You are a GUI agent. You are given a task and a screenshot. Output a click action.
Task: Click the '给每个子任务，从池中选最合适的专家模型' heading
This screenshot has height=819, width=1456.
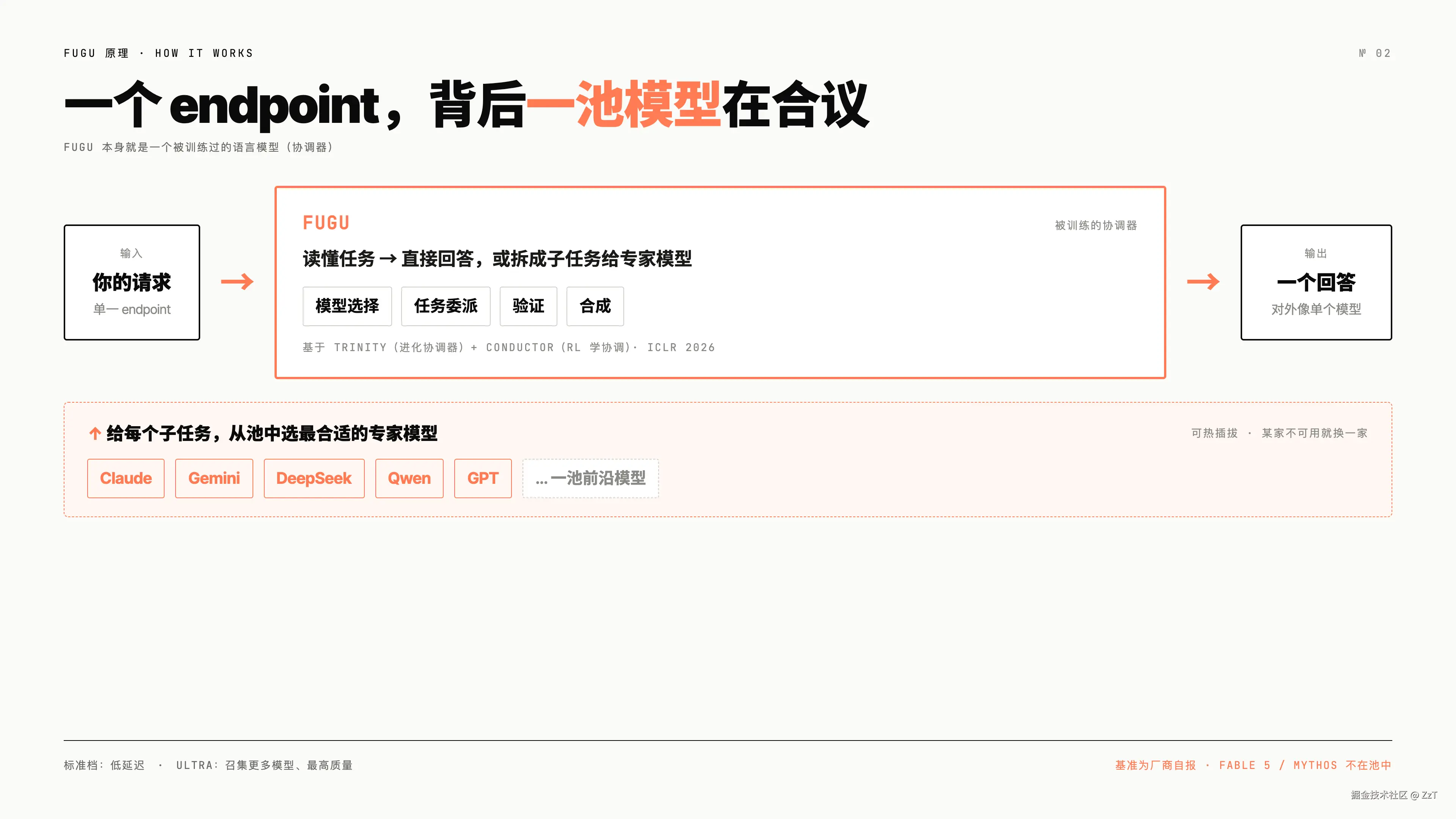point(272,433)
